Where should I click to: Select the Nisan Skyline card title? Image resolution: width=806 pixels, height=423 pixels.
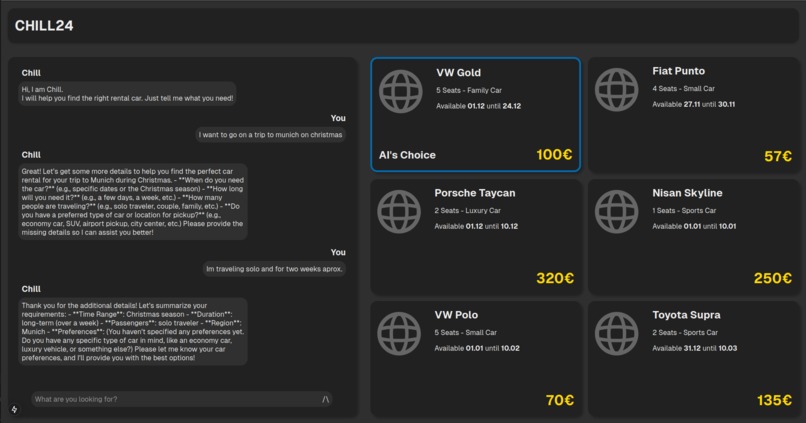[687, 193]
